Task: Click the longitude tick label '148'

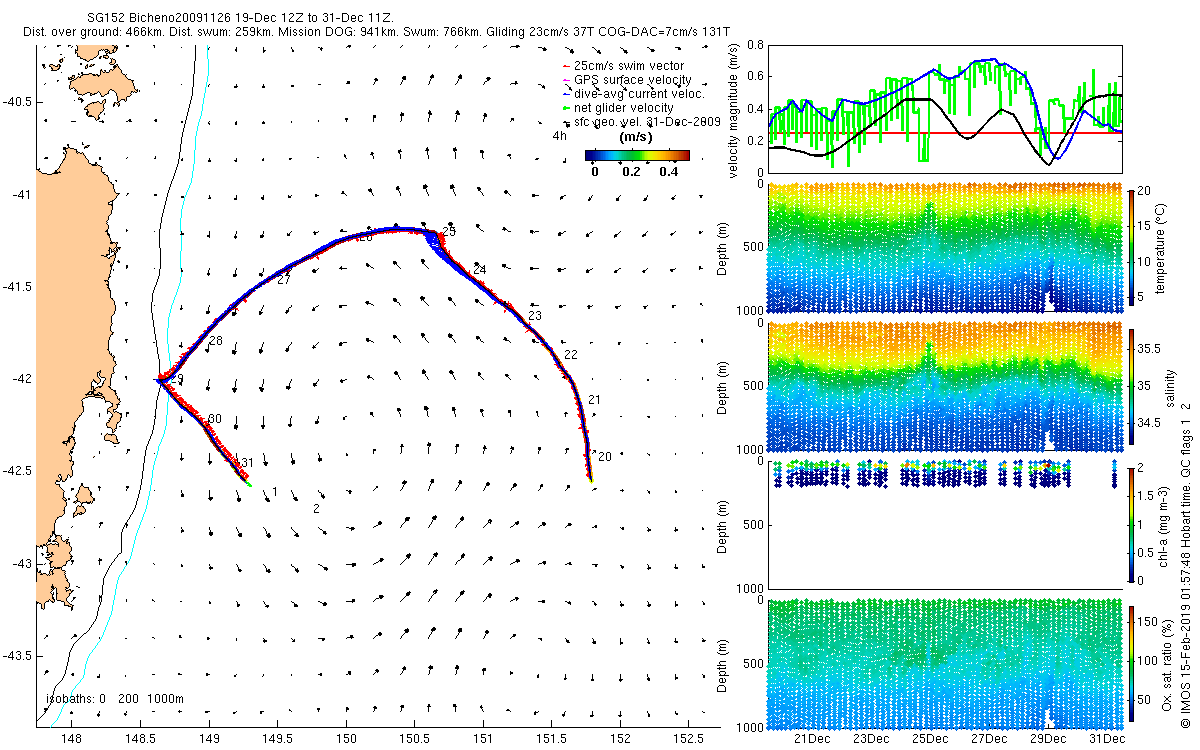Action: (72, 739)
